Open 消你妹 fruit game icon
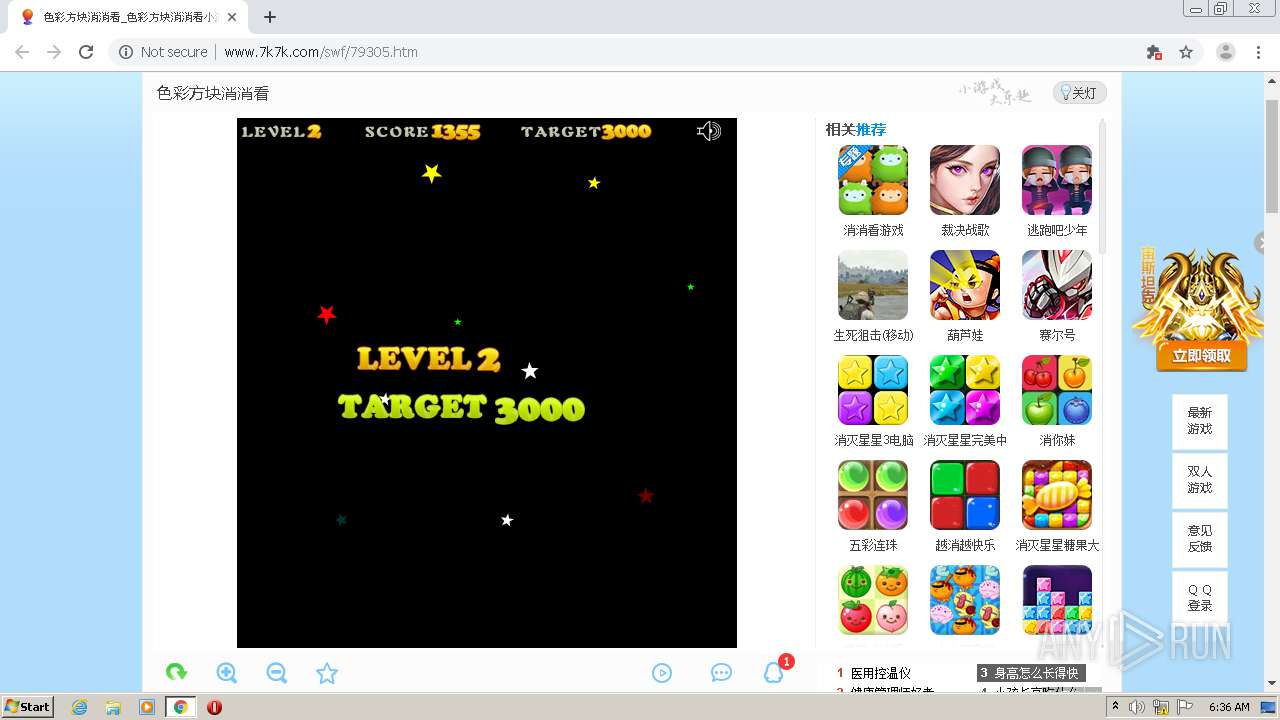 point(1057,390)
